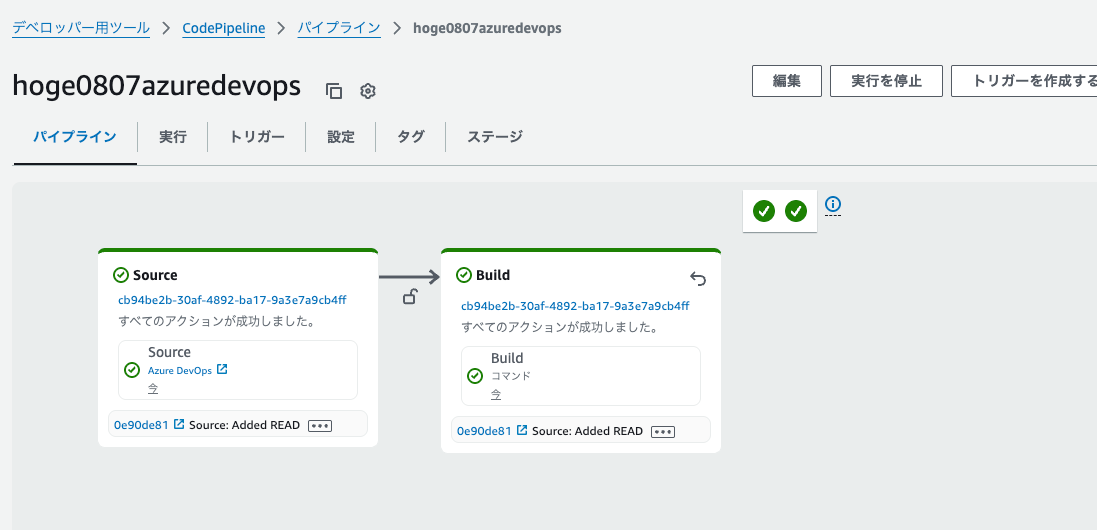Click the second green check status icon
Viewport: 1097px width, 530px height.
[x=796, y=210]
